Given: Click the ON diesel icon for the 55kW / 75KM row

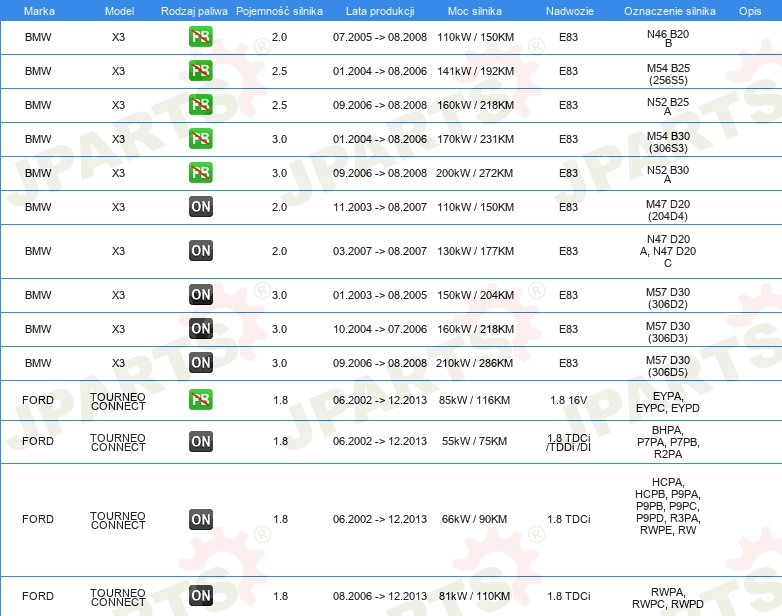Looking at the screenshot, I should tap(200, 441).
